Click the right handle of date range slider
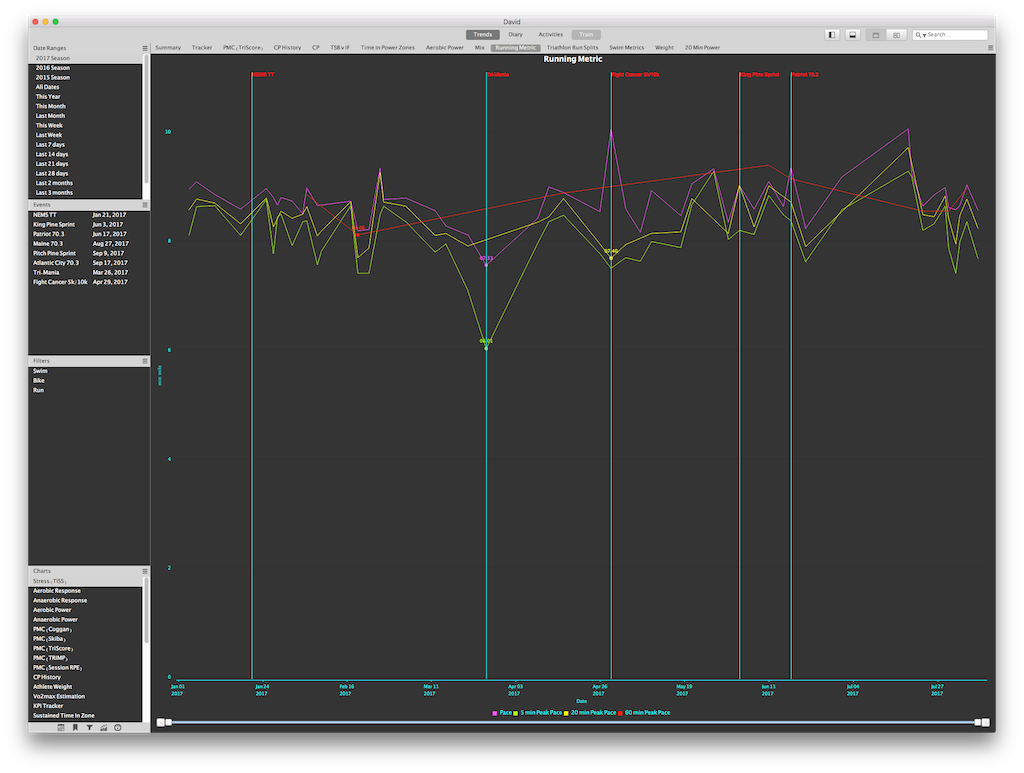This screenshot has width=1024, height=773. click(978, 722)
